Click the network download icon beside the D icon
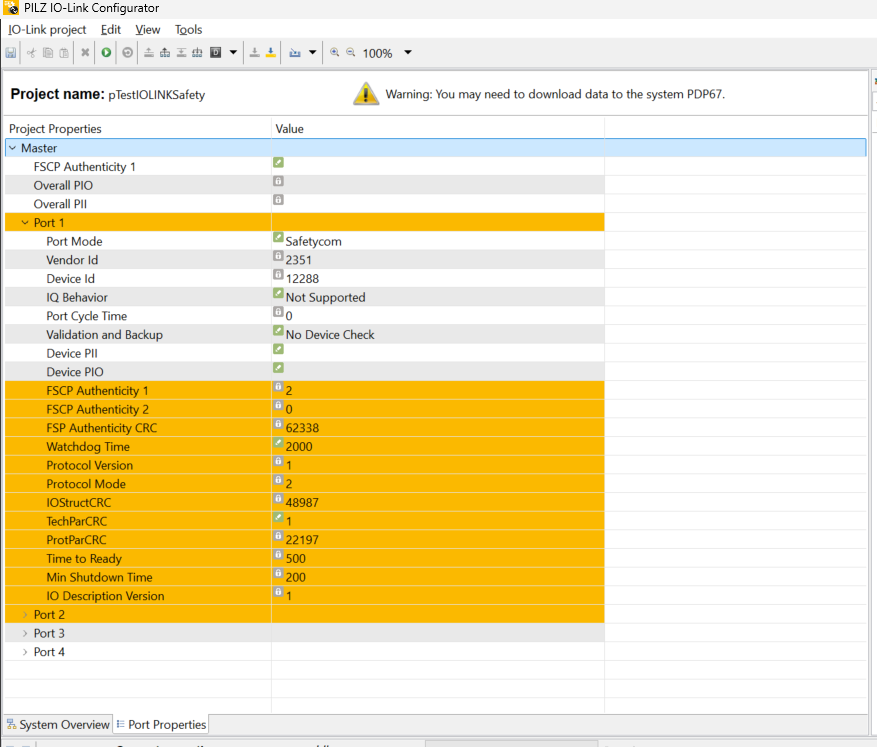 click(197, 53)
